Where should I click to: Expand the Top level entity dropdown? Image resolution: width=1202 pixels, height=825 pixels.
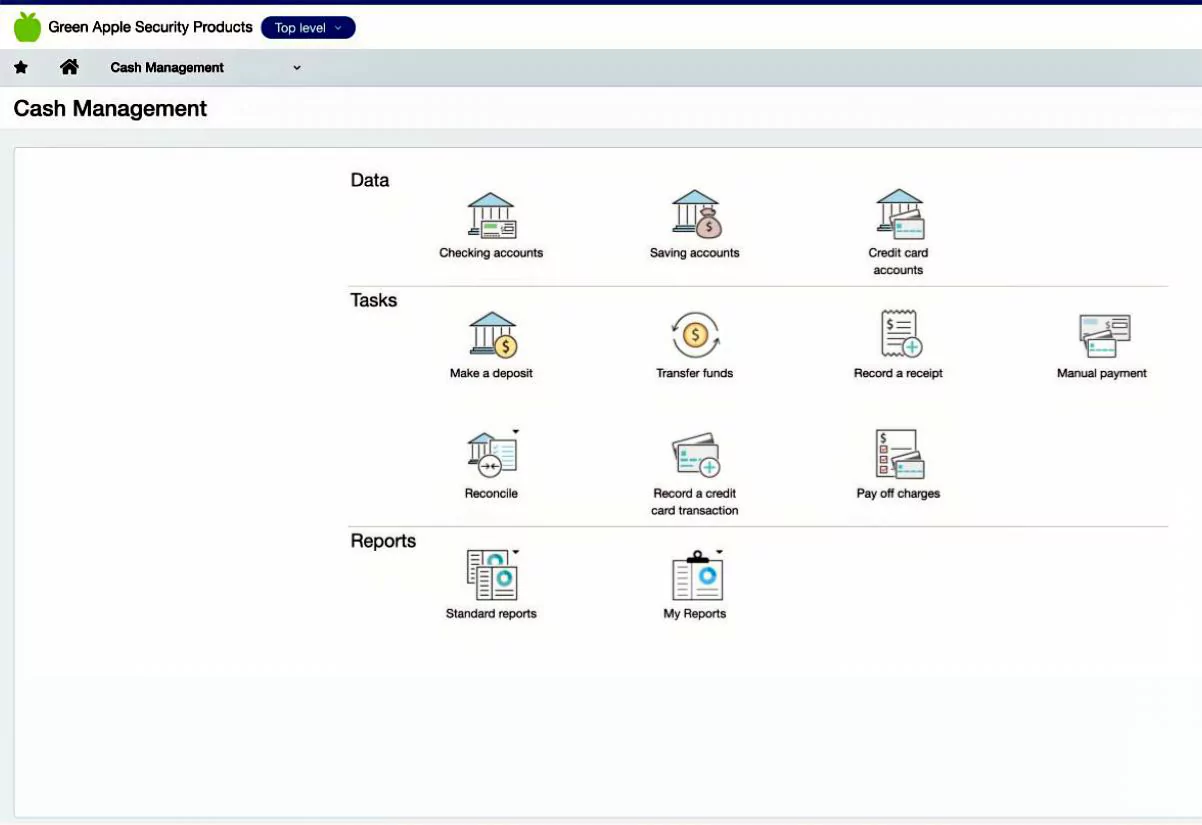tap(308, 28)
